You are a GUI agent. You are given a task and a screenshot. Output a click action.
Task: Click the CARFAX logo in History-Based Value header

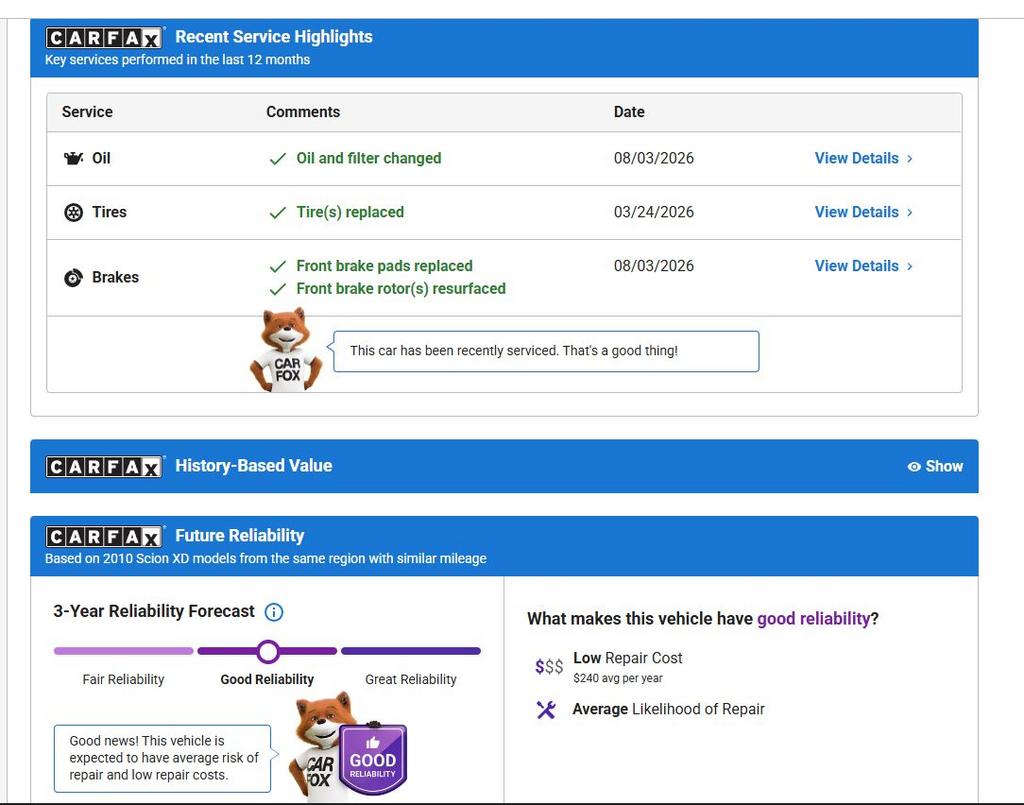[x=104, y=466]
